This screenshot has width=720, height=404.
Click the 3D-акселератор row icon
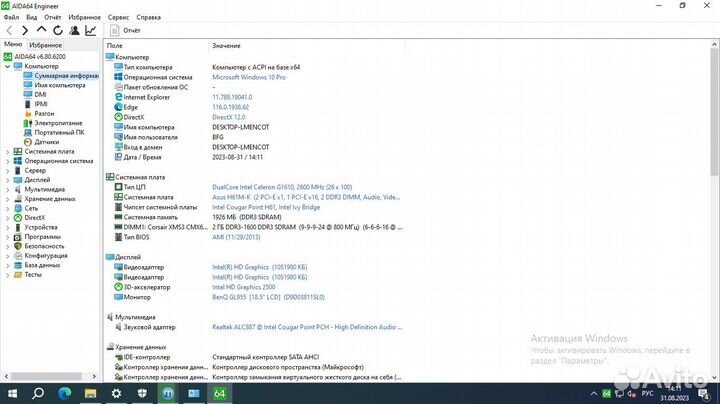coord(118,287)
